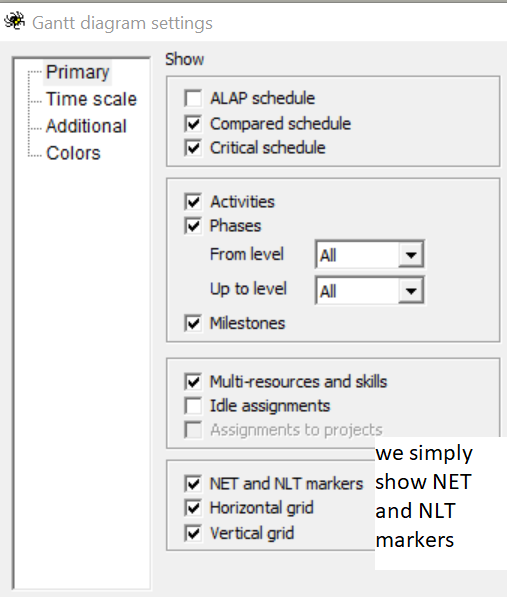Enable the Idle assignments checkbox
The height and width of the screenshot is (597, 507).
point(193,406)
